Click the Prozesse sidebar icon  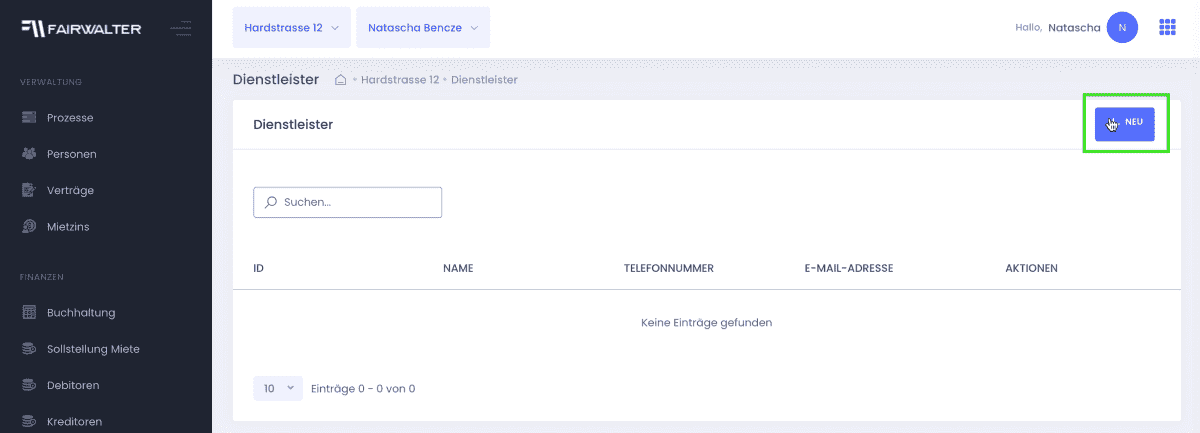coord(29,118)
